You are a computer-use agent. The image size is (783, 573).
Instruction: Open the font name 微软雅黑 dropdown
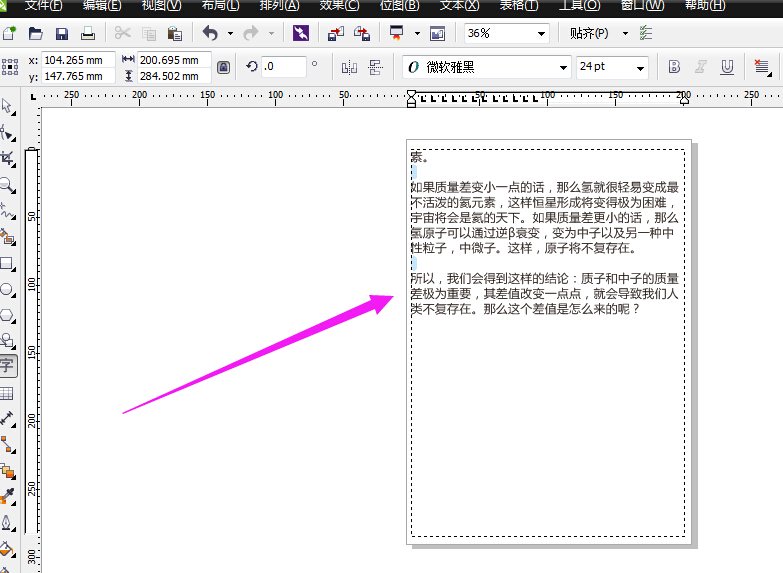[562, 67]
